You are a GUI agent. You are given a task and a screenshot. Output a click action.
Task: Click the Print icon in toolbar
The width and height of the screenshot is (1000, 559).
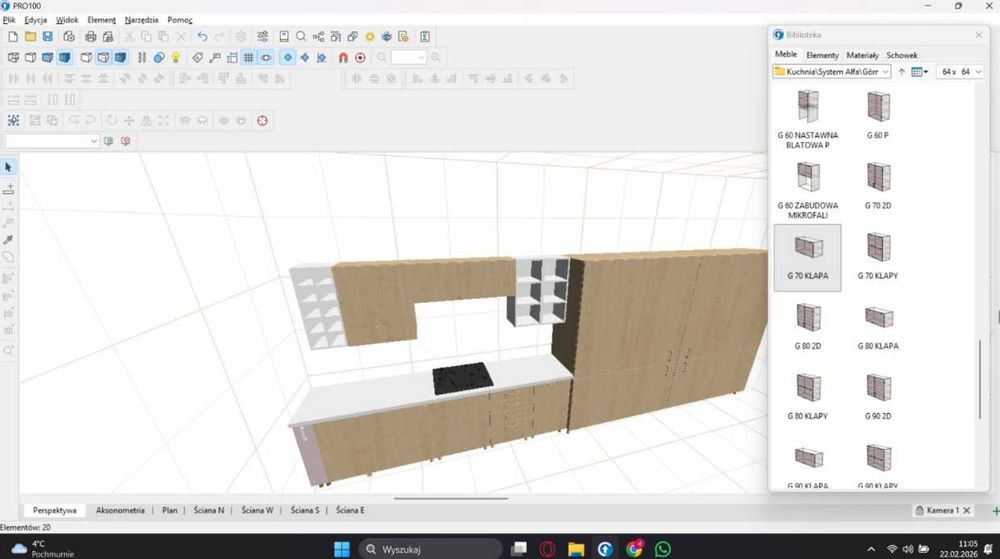91,37
